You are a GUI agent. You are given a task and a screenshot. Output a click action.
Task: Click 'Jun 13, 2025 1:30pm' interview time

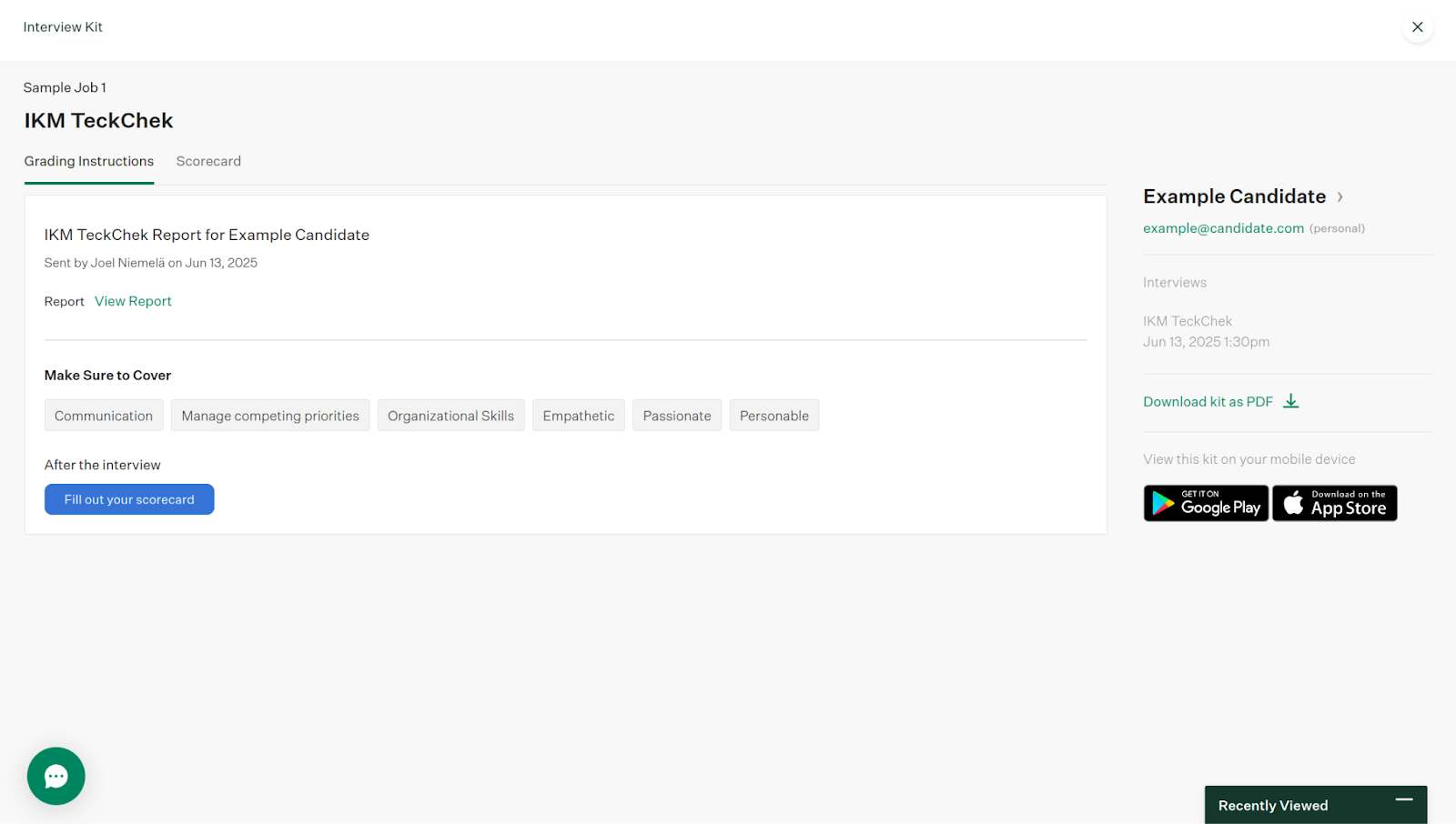(x=1206, y=342)
